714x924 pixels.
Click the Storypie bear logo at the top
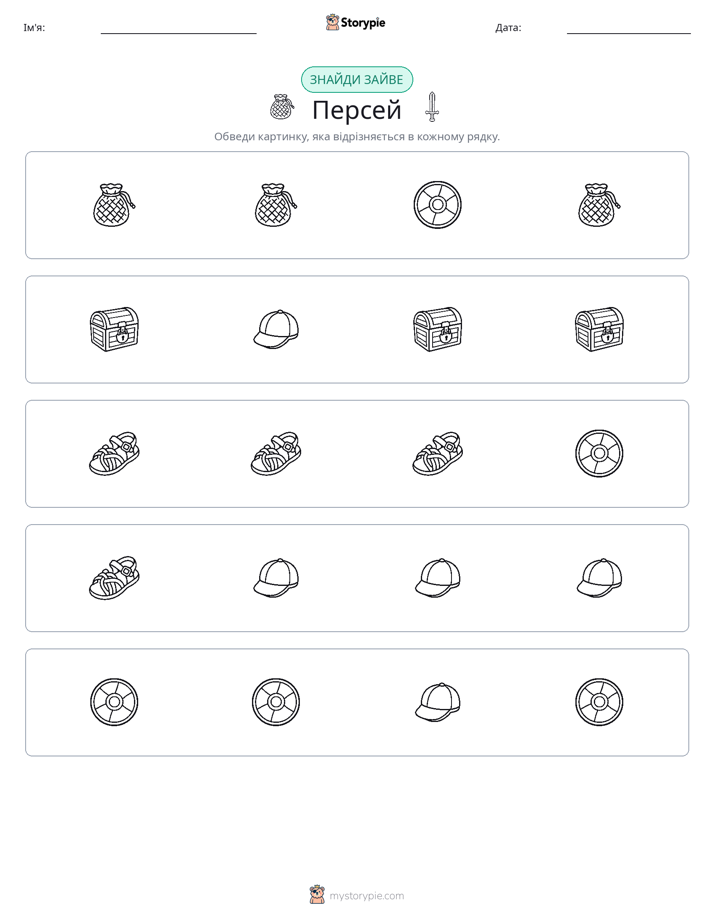click(x=332, y=22)
